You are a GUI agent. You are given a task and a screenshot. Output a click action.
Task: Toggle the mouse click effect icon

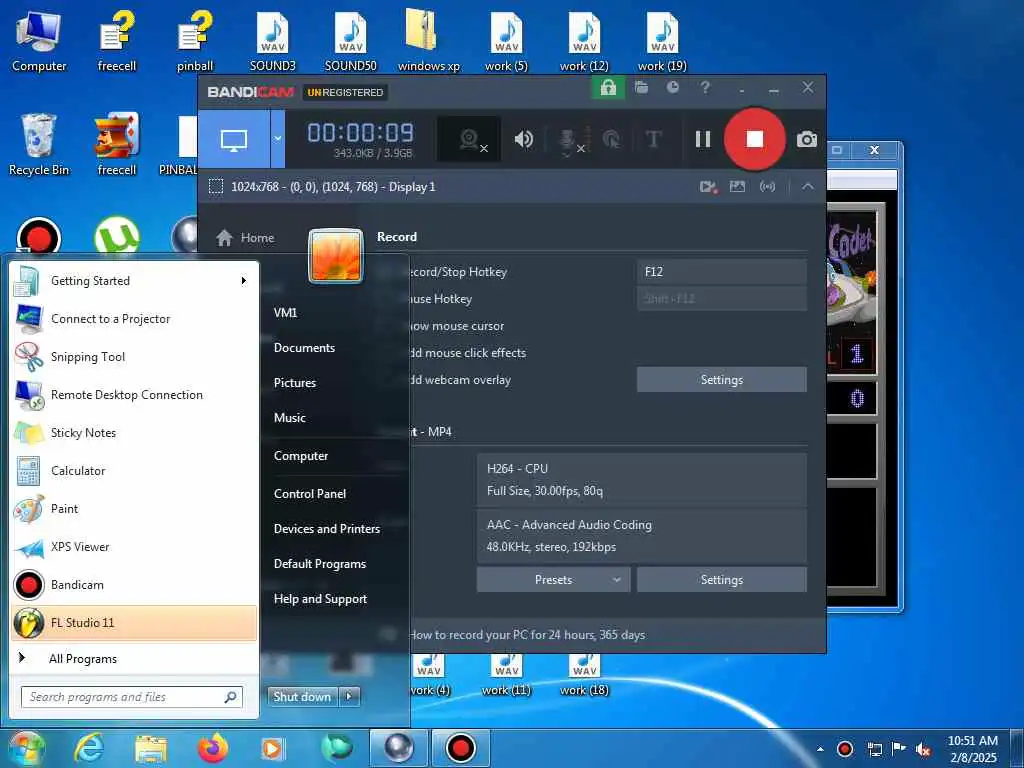tap(612, 139)
